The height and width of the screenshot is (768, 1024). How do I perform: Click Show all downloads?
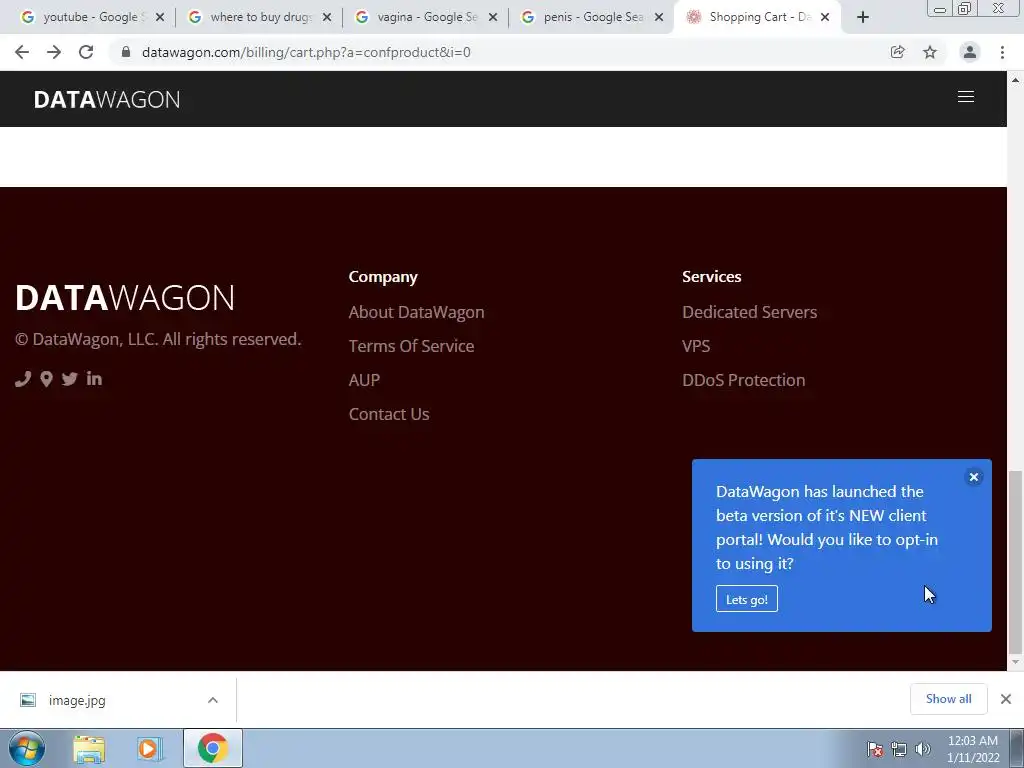948,699
